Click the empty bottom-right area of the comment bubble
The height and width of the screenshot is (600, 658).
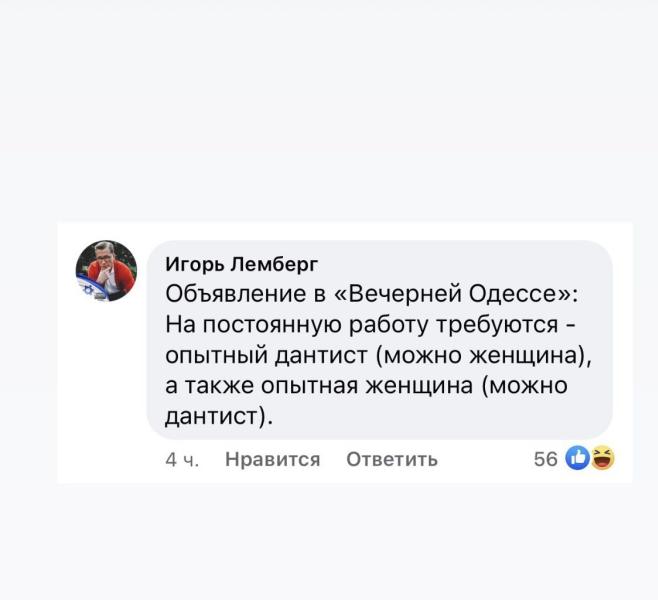click(x=500, y=418)
